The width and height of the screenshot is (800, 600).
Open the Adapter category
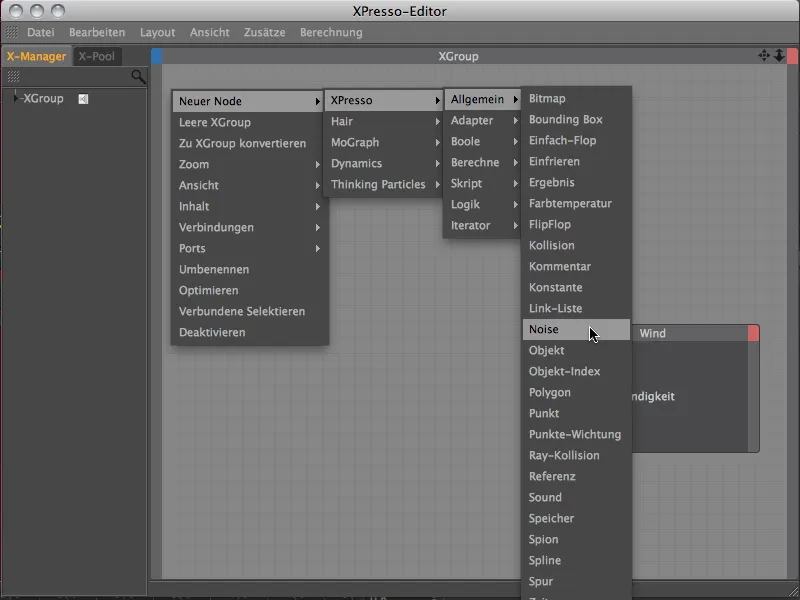483,120
